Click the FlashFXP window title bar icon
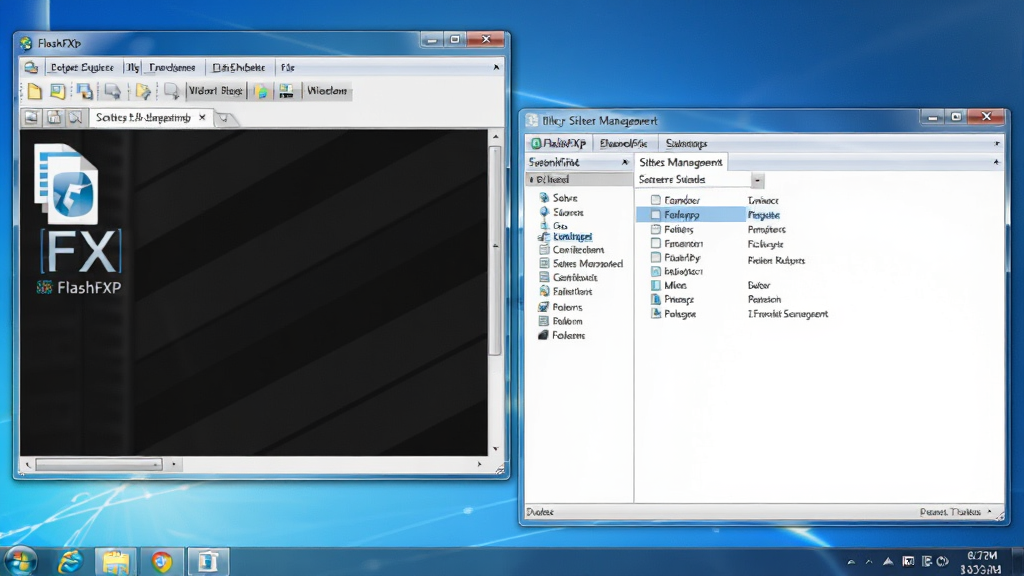 tap(26, 43)
